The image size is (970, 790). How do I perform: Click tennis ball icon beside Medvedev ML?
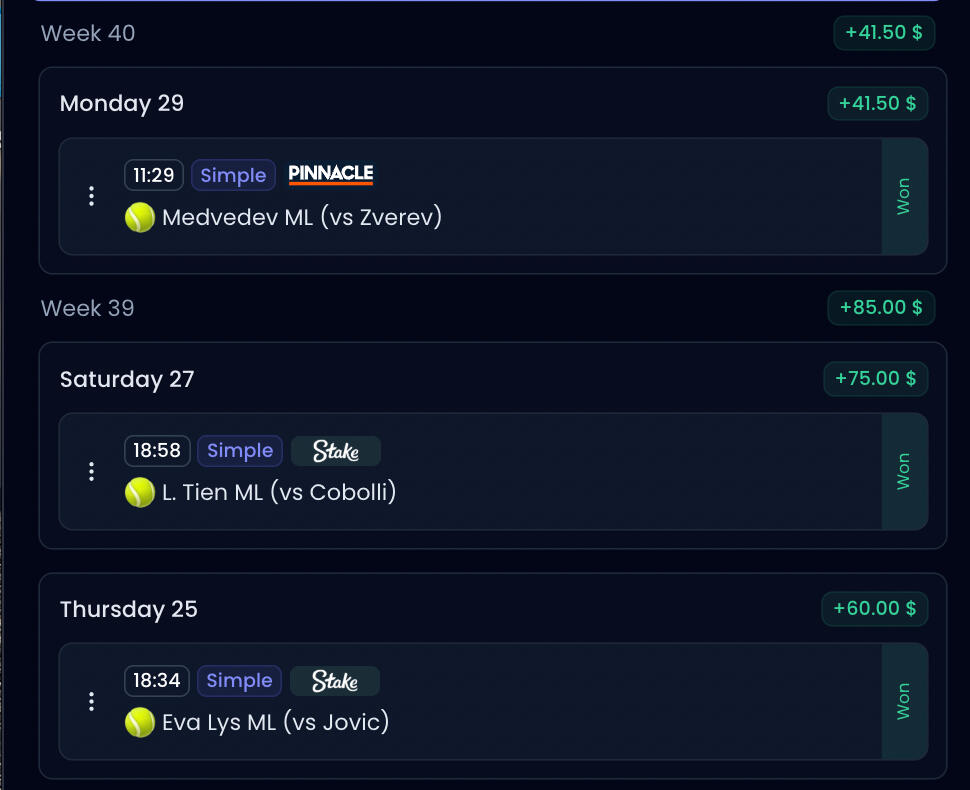(x=140, y=217)
